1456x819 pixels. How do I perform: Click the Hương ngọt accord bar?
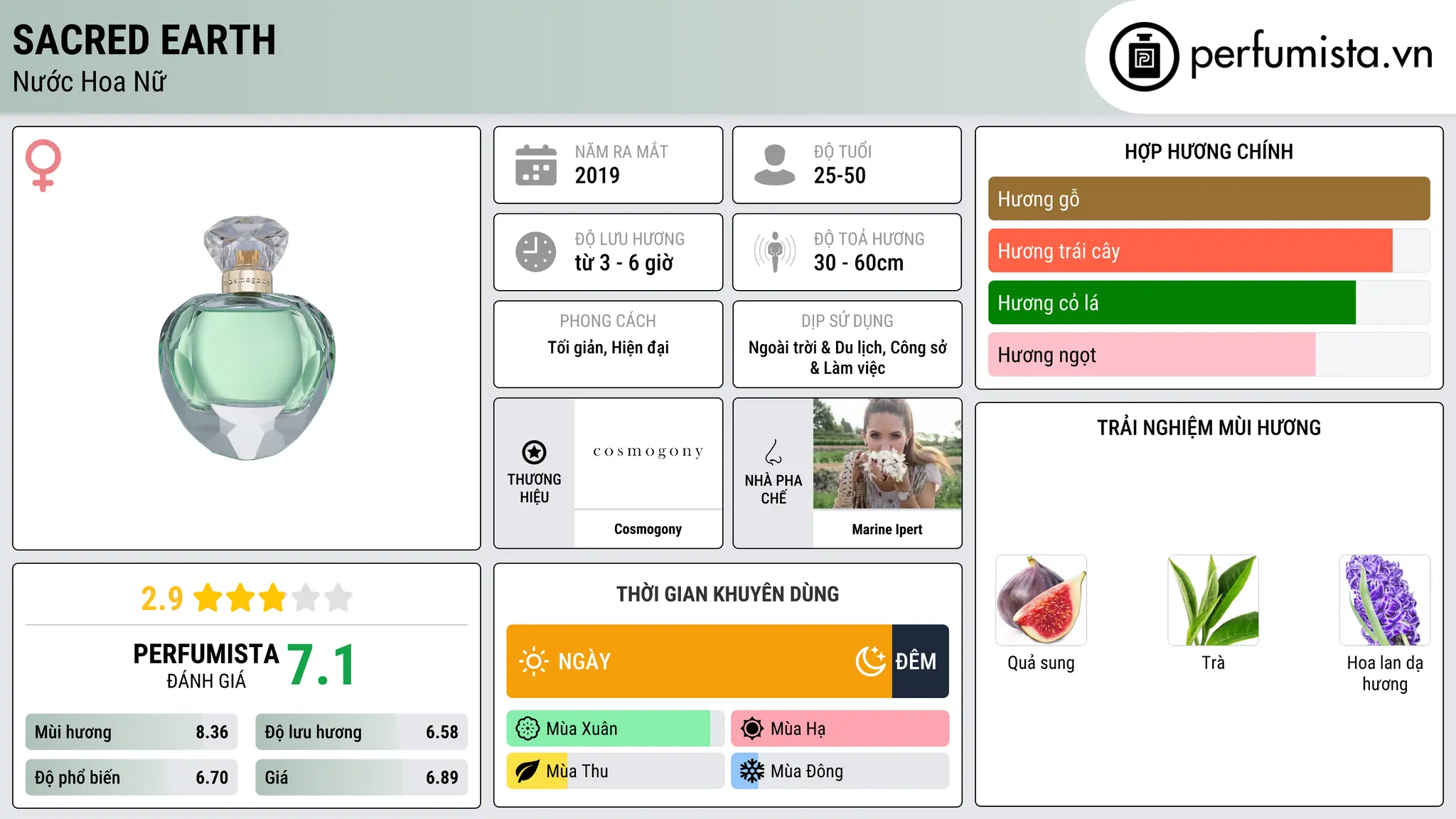click(x=1209, y=355)
